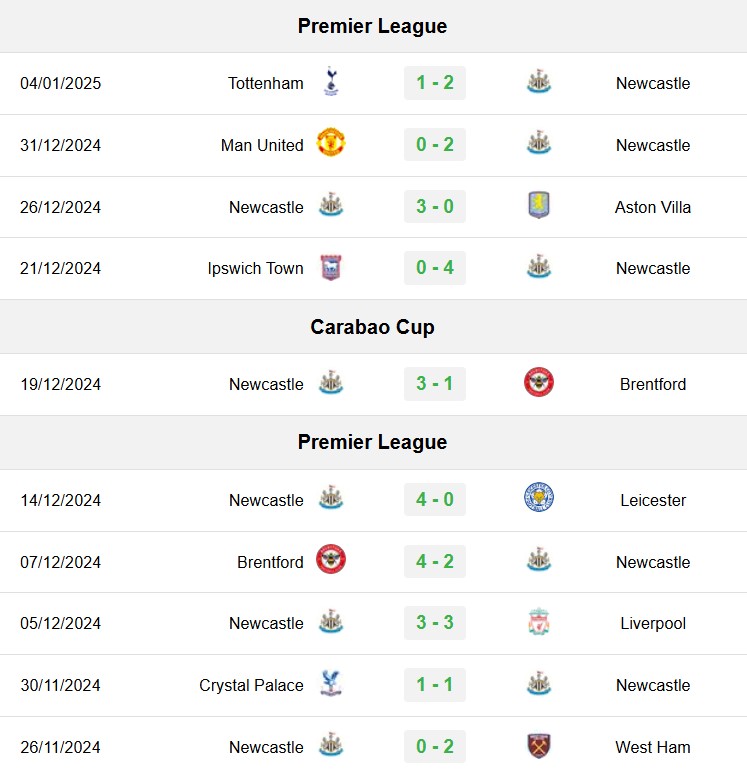Open the Aston Villa team name
747x776 pixels.
[x=652, y=207]
